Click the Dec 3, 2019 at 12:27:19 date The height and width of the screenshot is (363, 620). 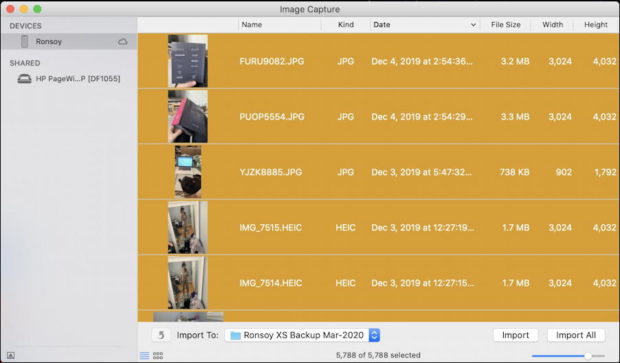(422, 227)
